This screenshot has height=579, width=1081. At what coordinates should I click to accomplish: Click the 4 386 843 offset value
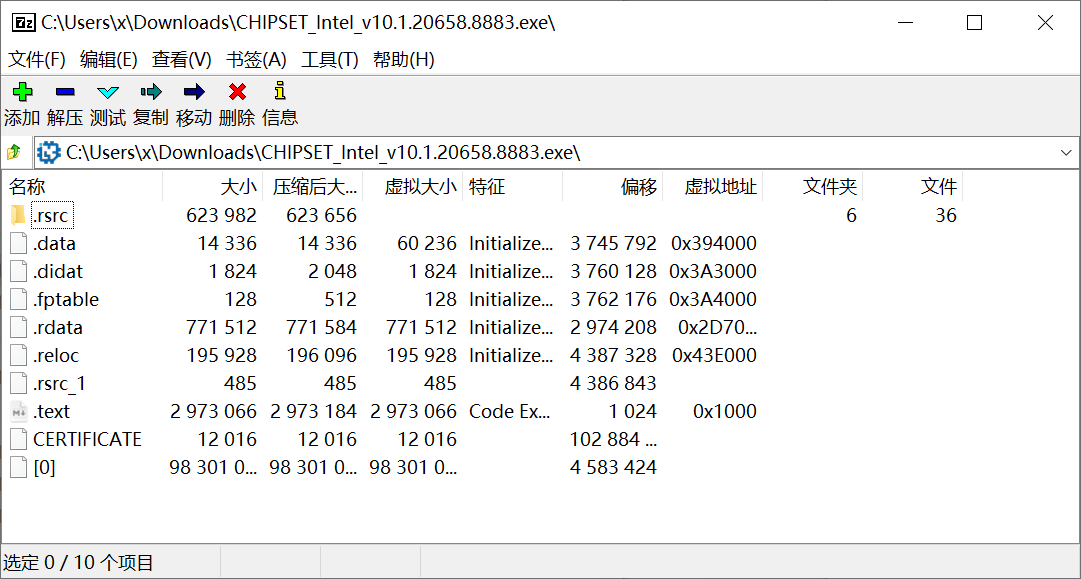[x=614, y=383]
